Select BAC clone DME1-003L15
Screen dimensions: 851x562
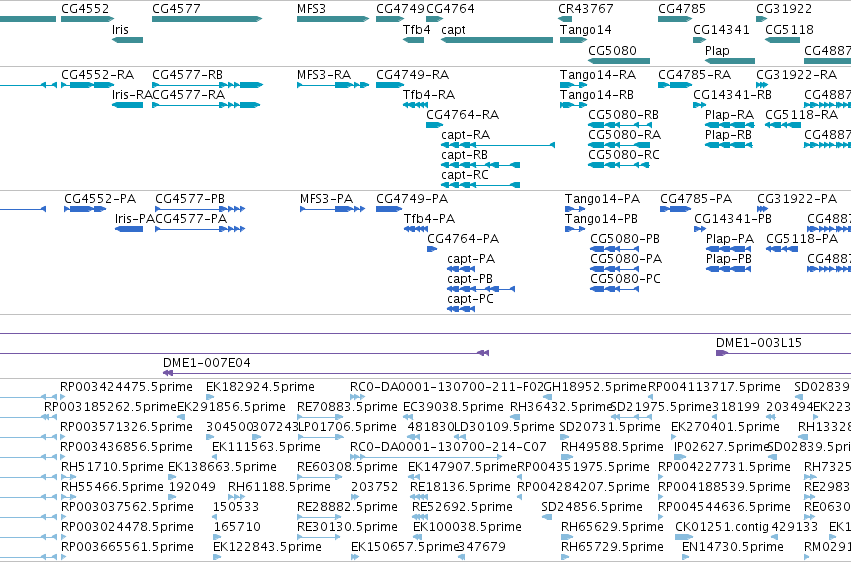click(x=759, y=343)
